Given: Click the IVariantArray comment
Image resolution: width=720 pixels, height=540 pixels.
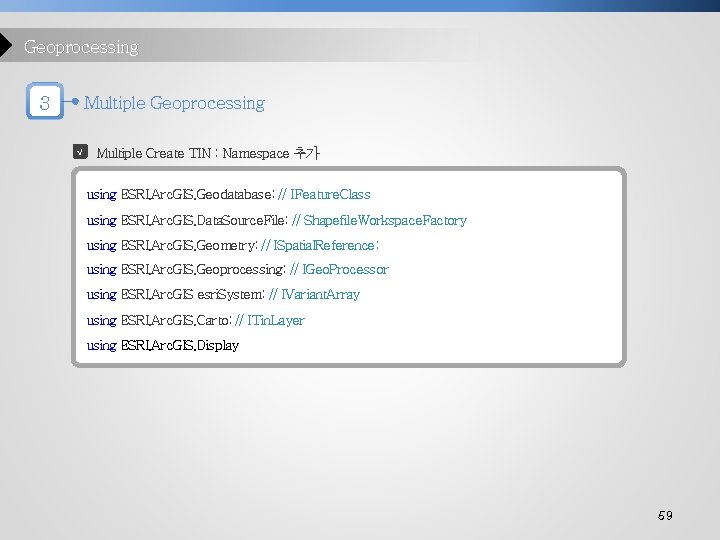Looking at the screenshot, I should pos(320,294).
